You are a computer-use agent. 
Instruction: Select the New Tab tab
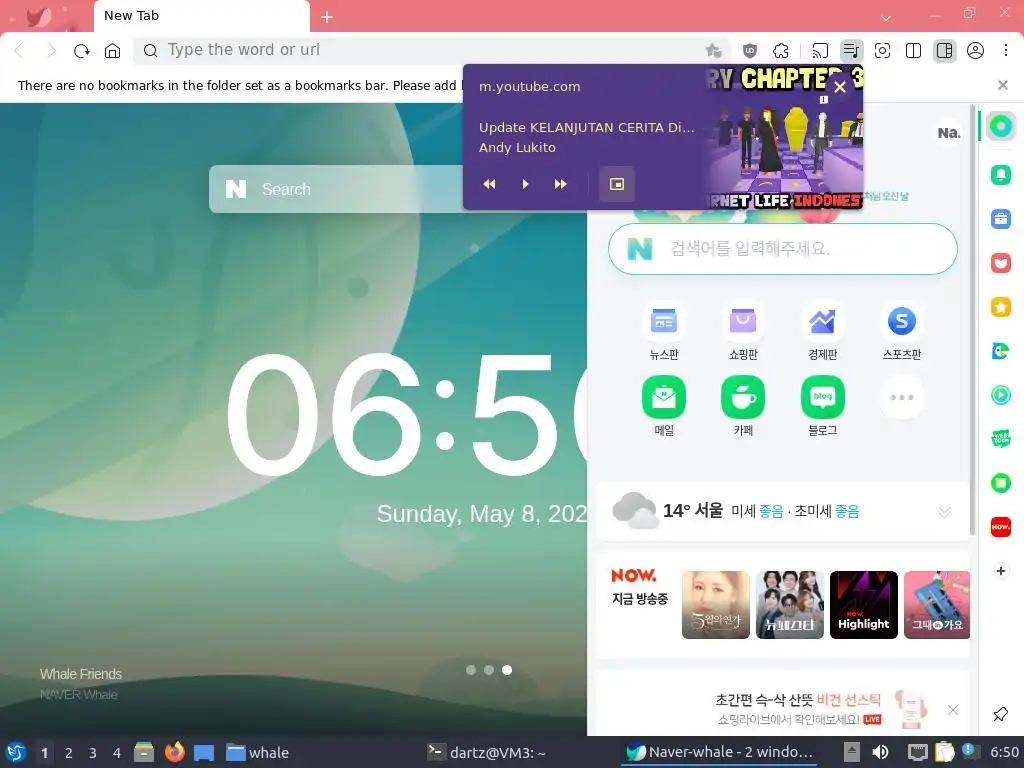pos(202,16)
